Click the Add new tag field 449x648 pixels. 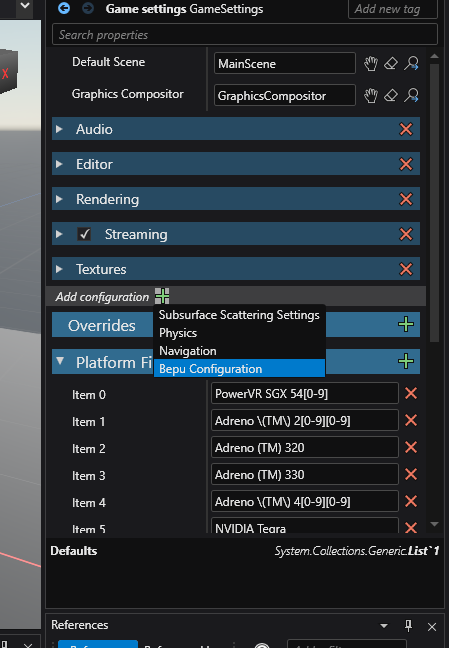(393, 9)
